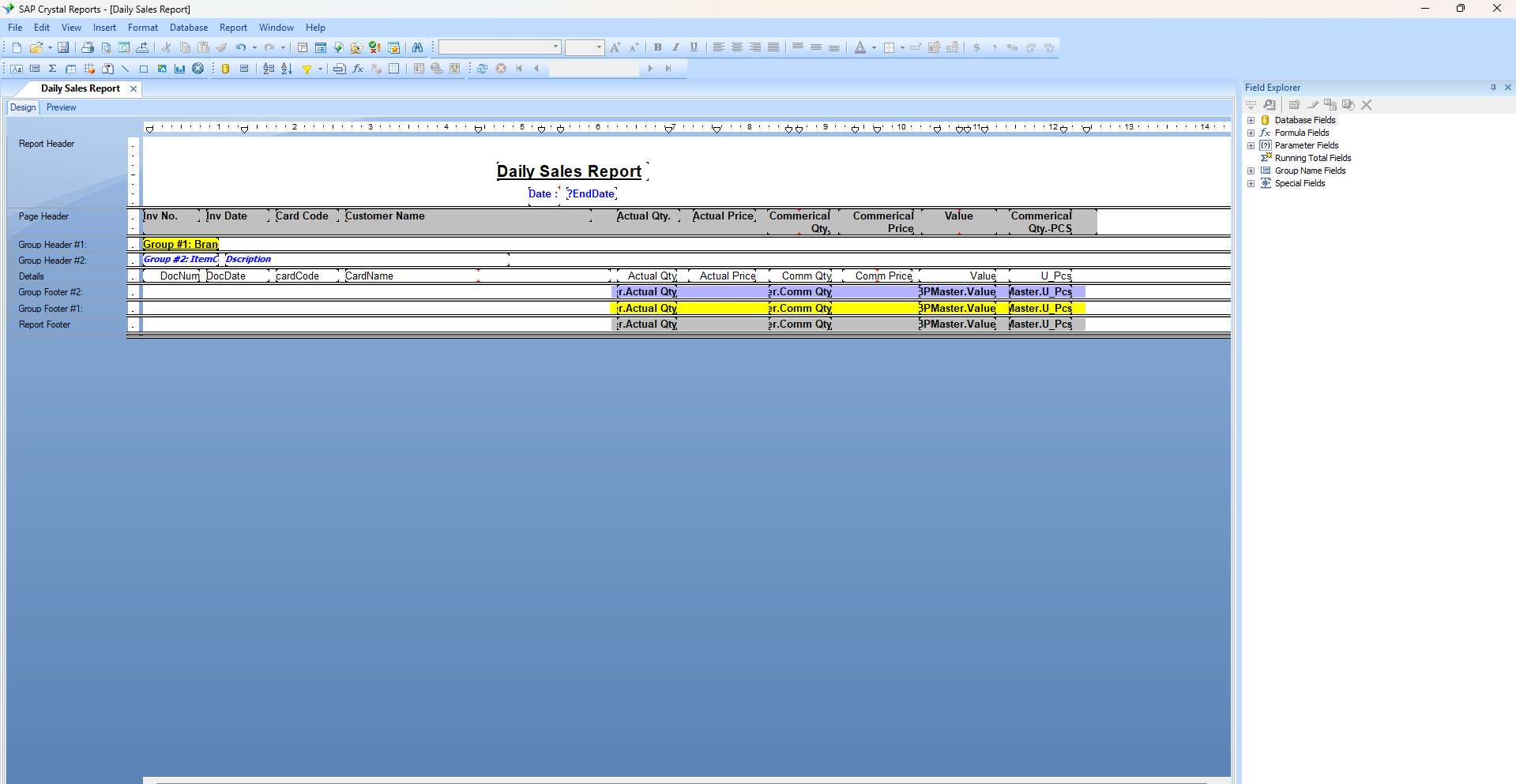Toggle Align Center
This screenshot has width=1516, height=784.
pyautogui.click(x=736, y=47)
